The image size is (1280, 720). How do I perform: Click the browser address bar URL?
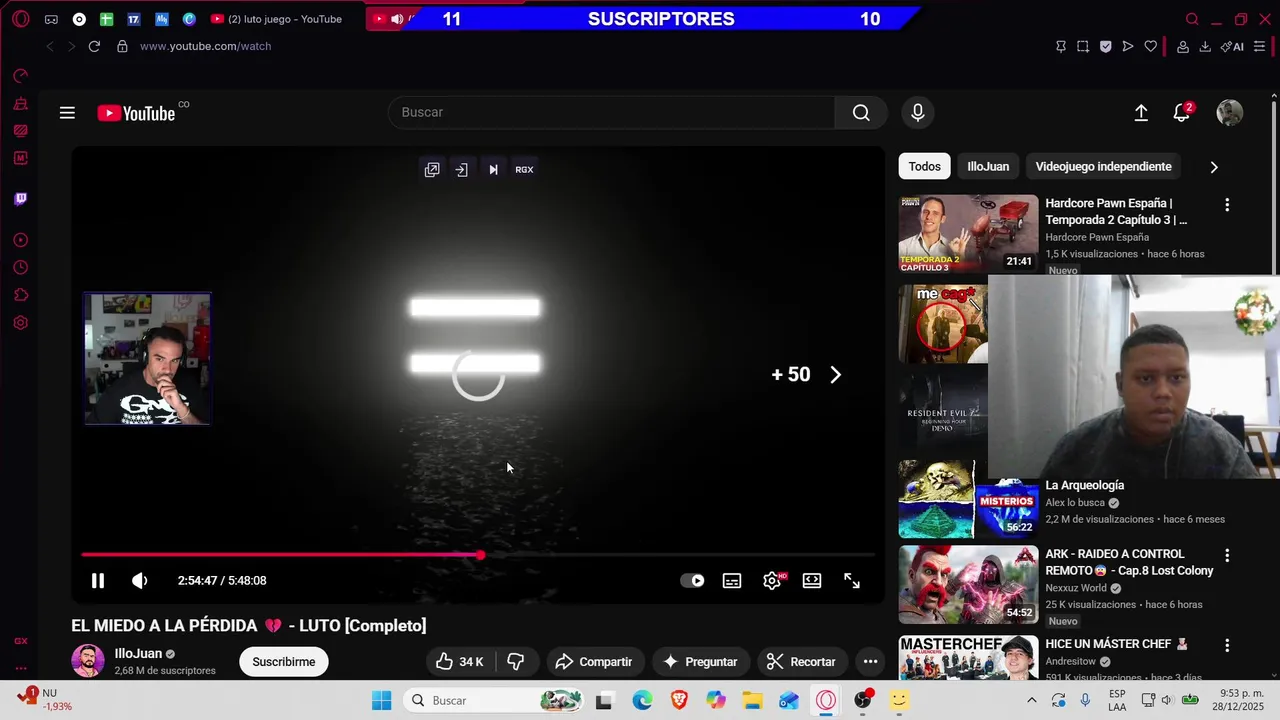tap(205, 46)
